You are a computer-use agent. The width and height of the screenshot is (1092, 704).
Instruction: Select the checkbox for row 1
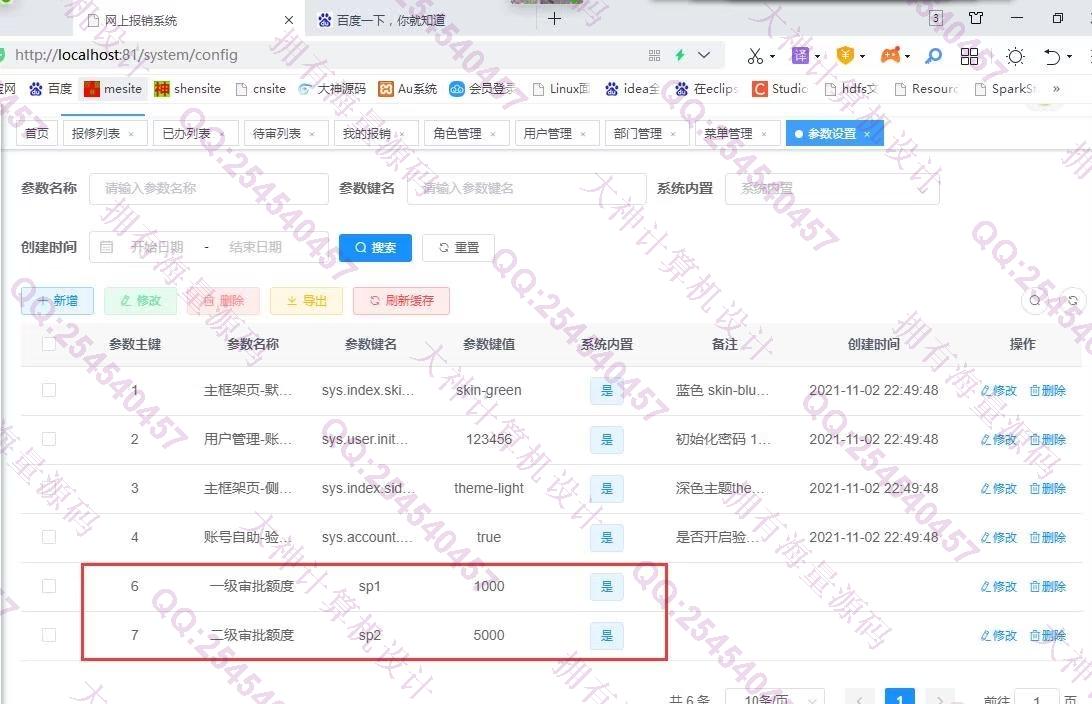49,390
